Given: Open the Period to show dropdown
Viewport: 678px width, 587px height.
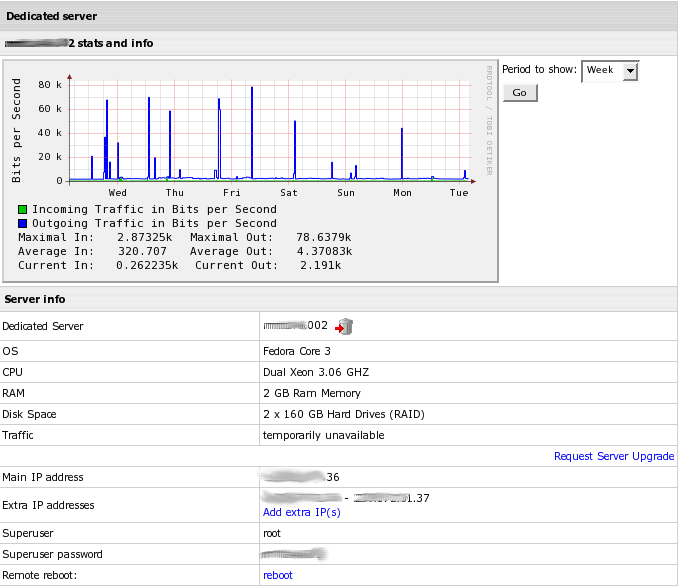Looking at the screenshot, I should [x=610, y=70].
